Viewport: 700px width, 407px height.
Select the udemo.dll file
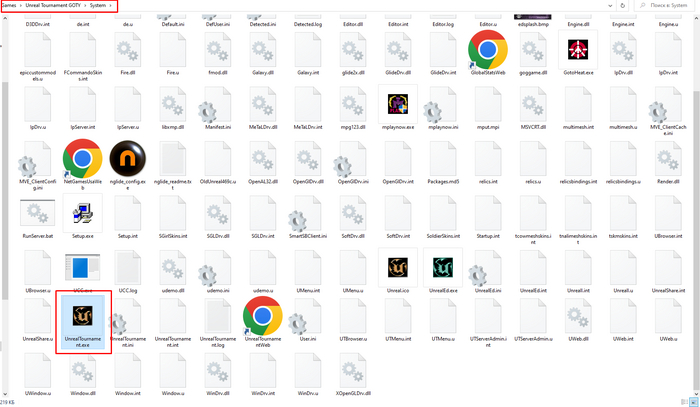click(173, 271)
